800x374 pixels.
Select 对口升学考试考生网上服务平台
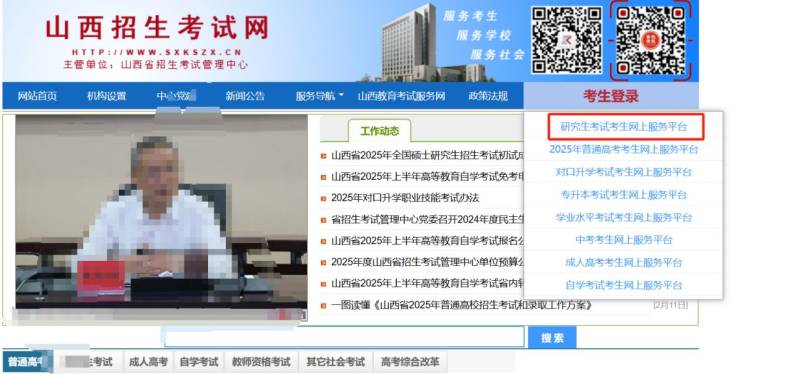point(623,172)
